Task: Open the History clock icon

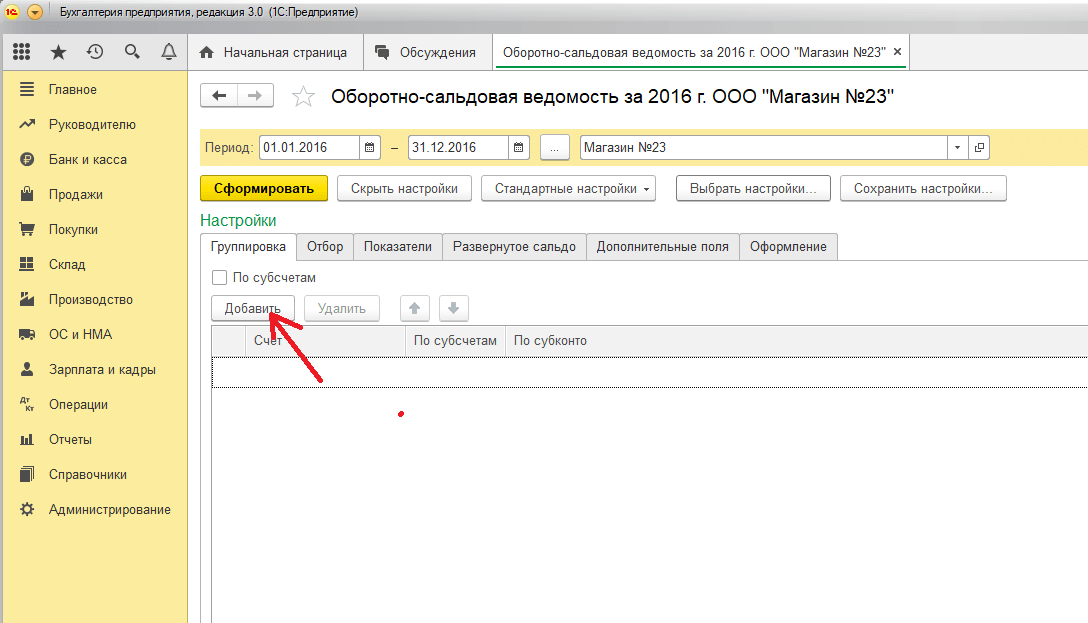Action: point(95,52)
